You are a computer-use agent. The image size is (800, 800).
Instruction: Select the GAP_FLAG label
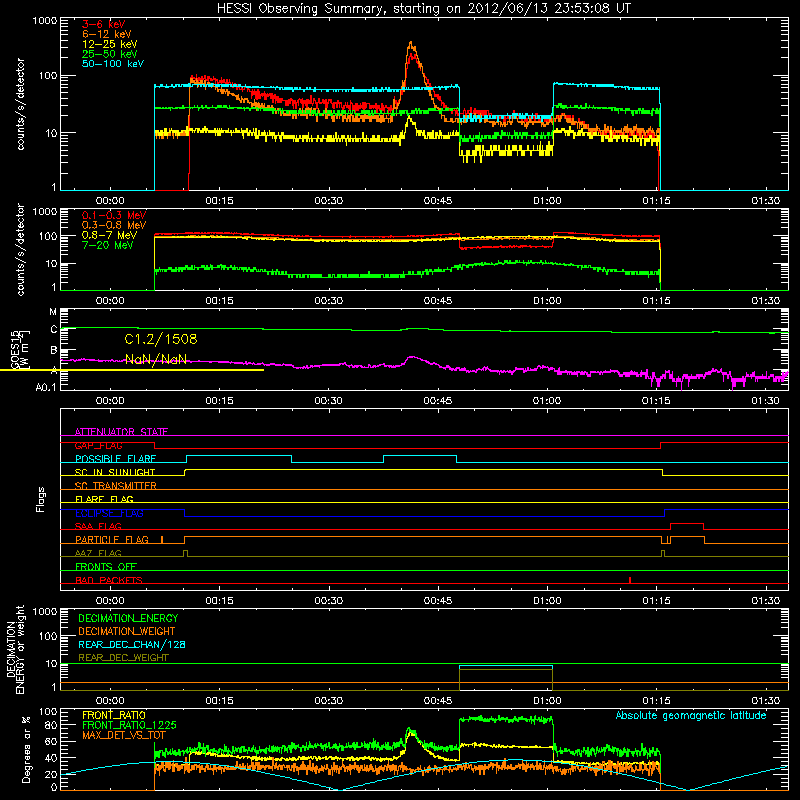click(98, 445)
